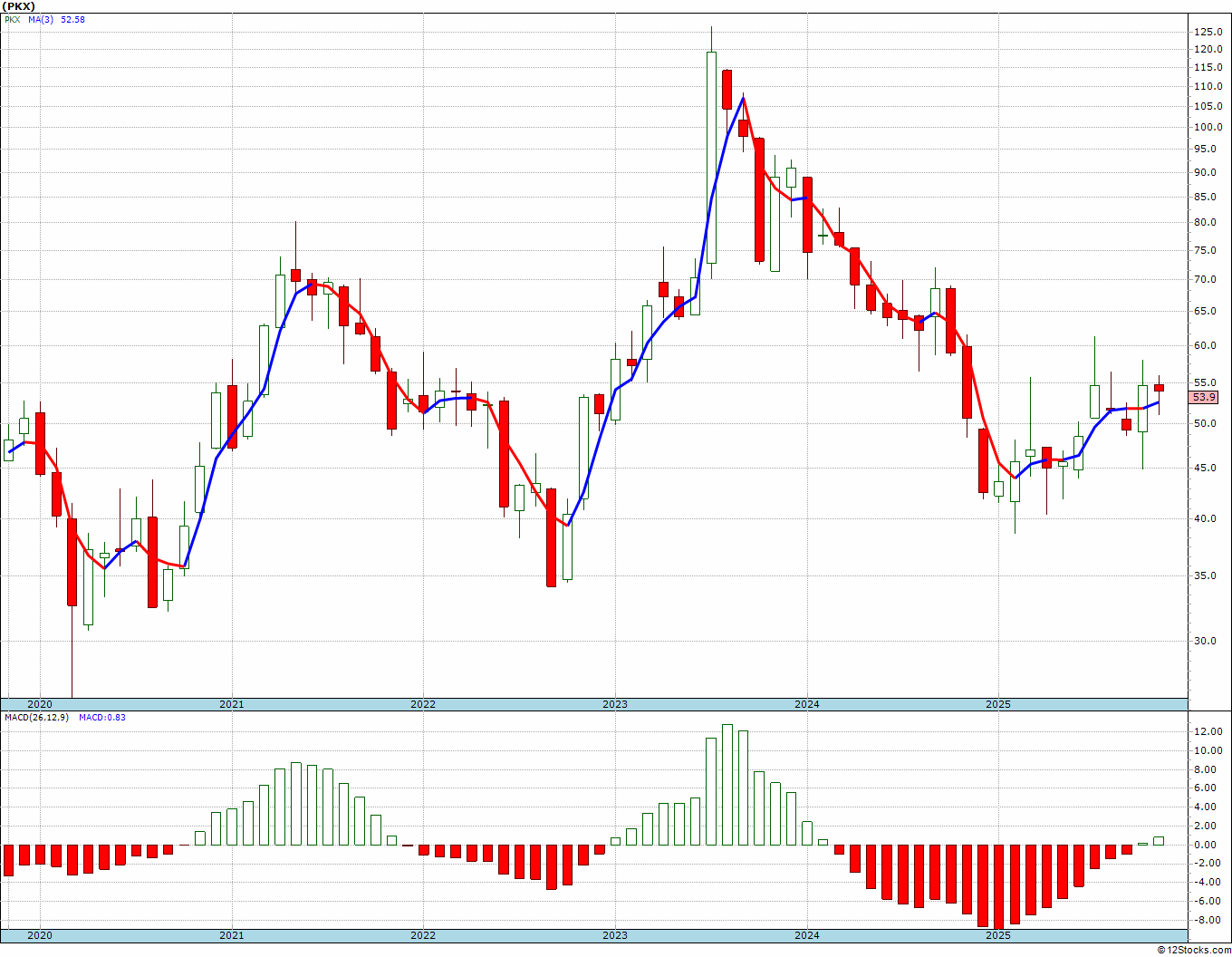Click the 70.0 price axis label
1232x957 pixels.
point(1205,279)
